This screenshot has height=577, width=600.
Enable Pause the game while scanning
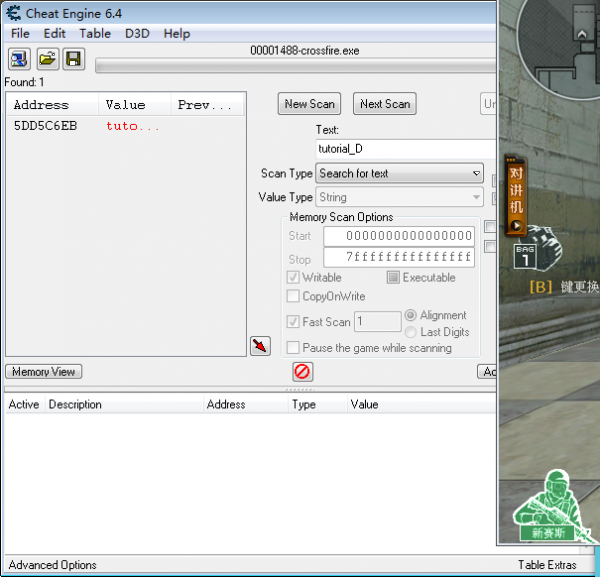pos(293,348)
